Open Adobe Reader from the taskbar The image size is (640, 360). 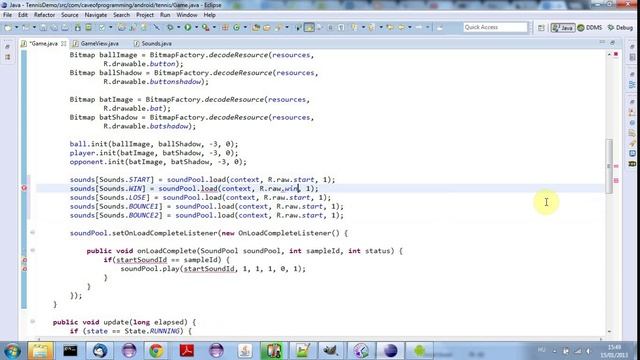[186, 351]
